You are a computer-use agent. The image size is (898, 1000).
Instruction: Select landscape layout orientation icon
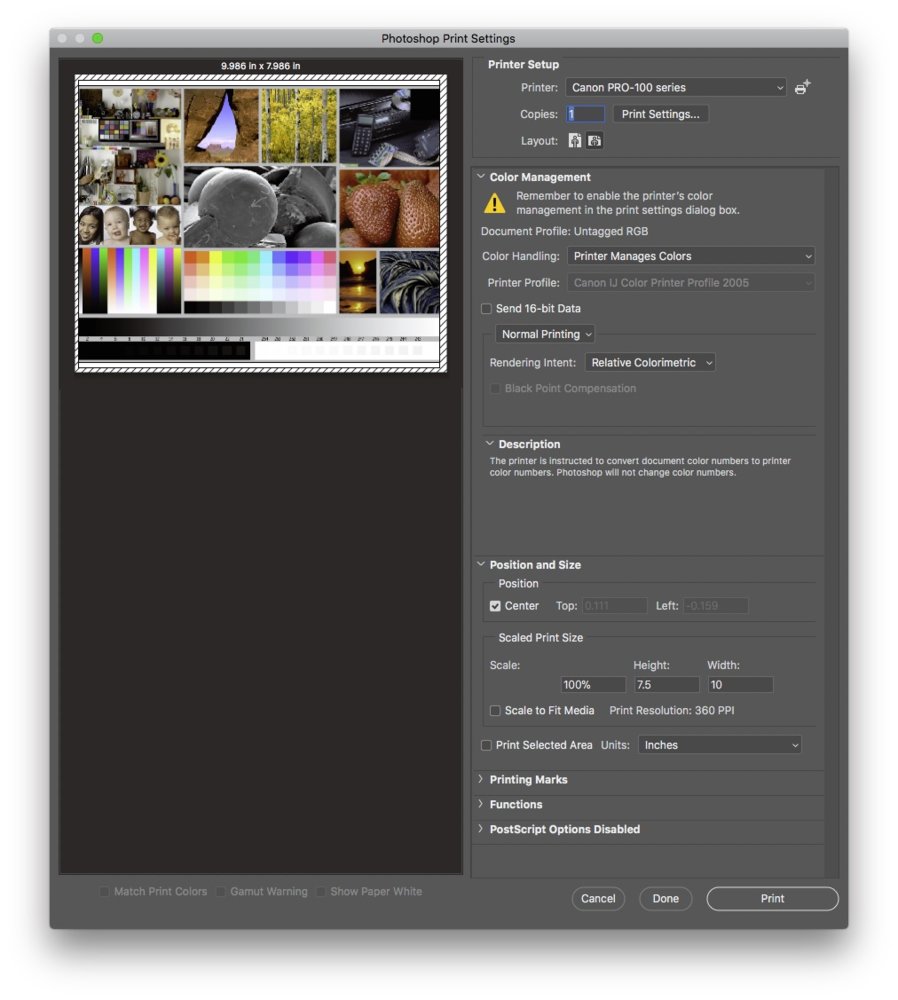(x=594, y=141)
